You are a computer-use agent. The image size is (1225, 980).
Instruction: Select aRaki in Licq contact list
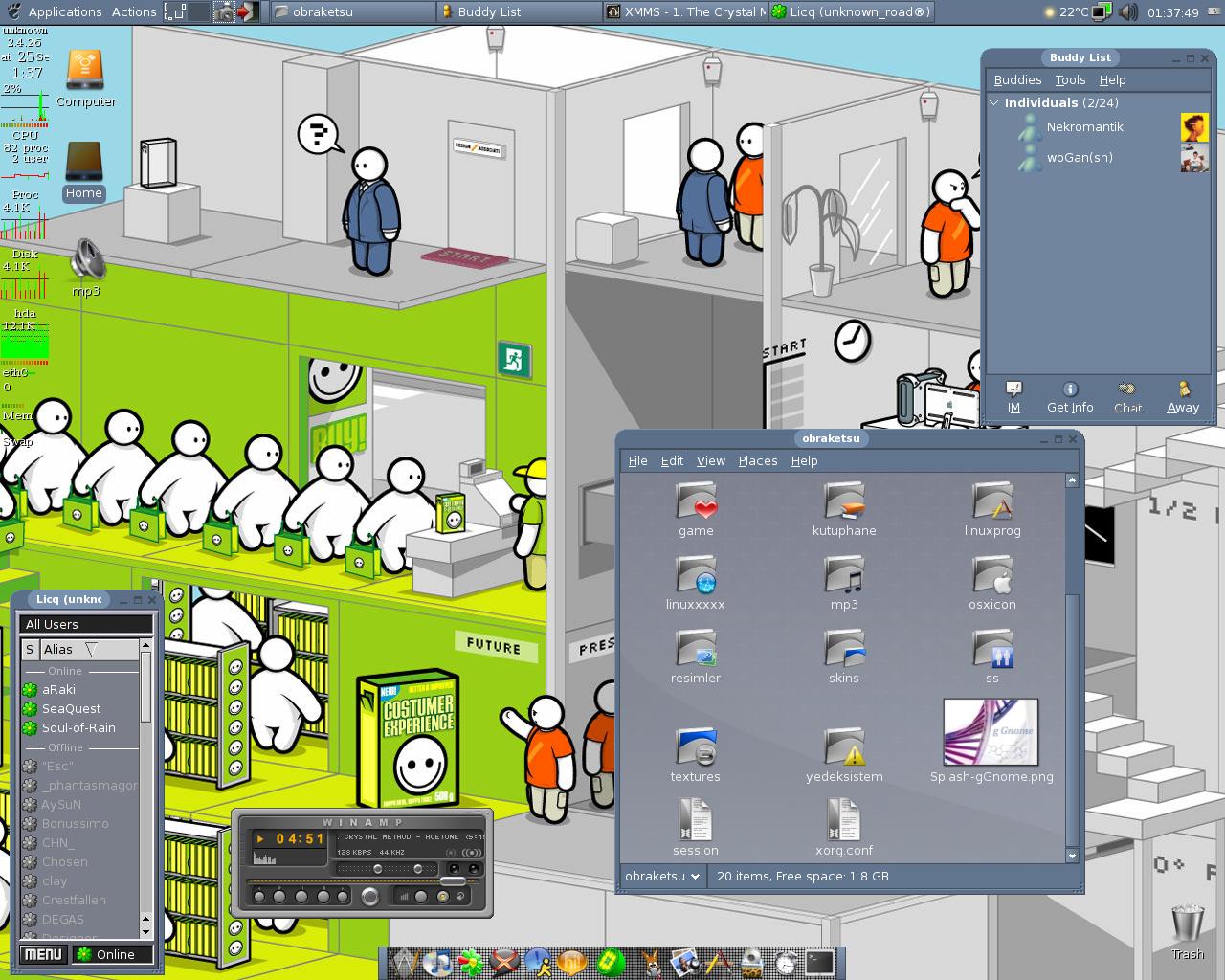pyautogui.click(x=80, y=689)
